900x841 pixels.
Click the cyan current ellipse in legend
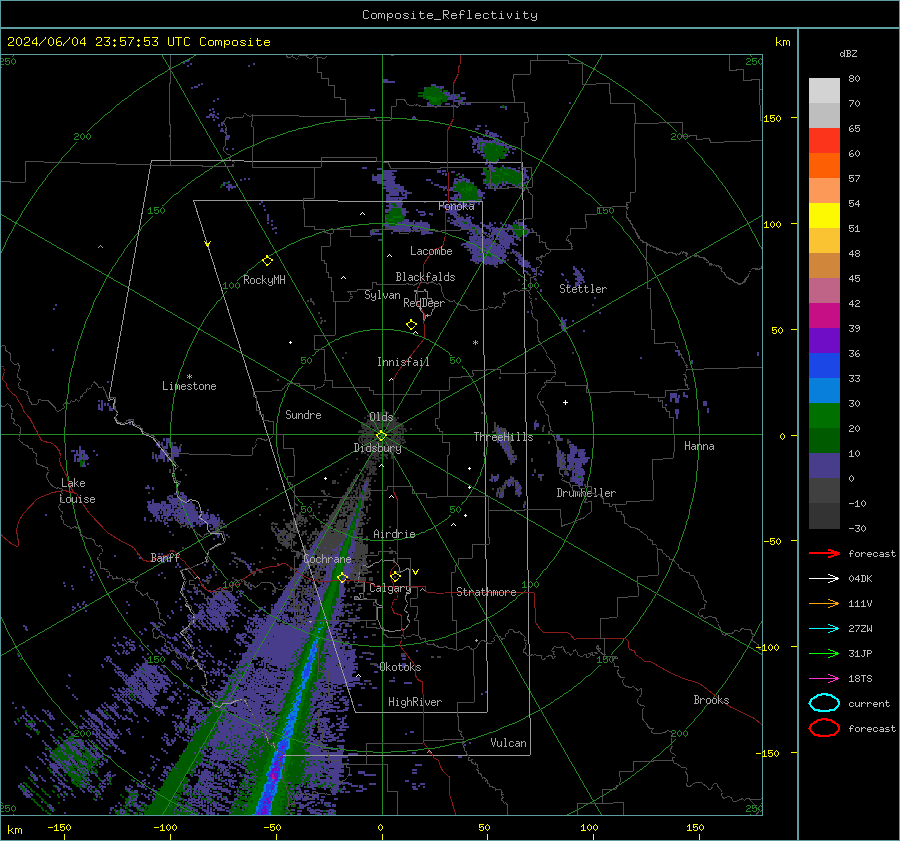(x=824, y=703)
